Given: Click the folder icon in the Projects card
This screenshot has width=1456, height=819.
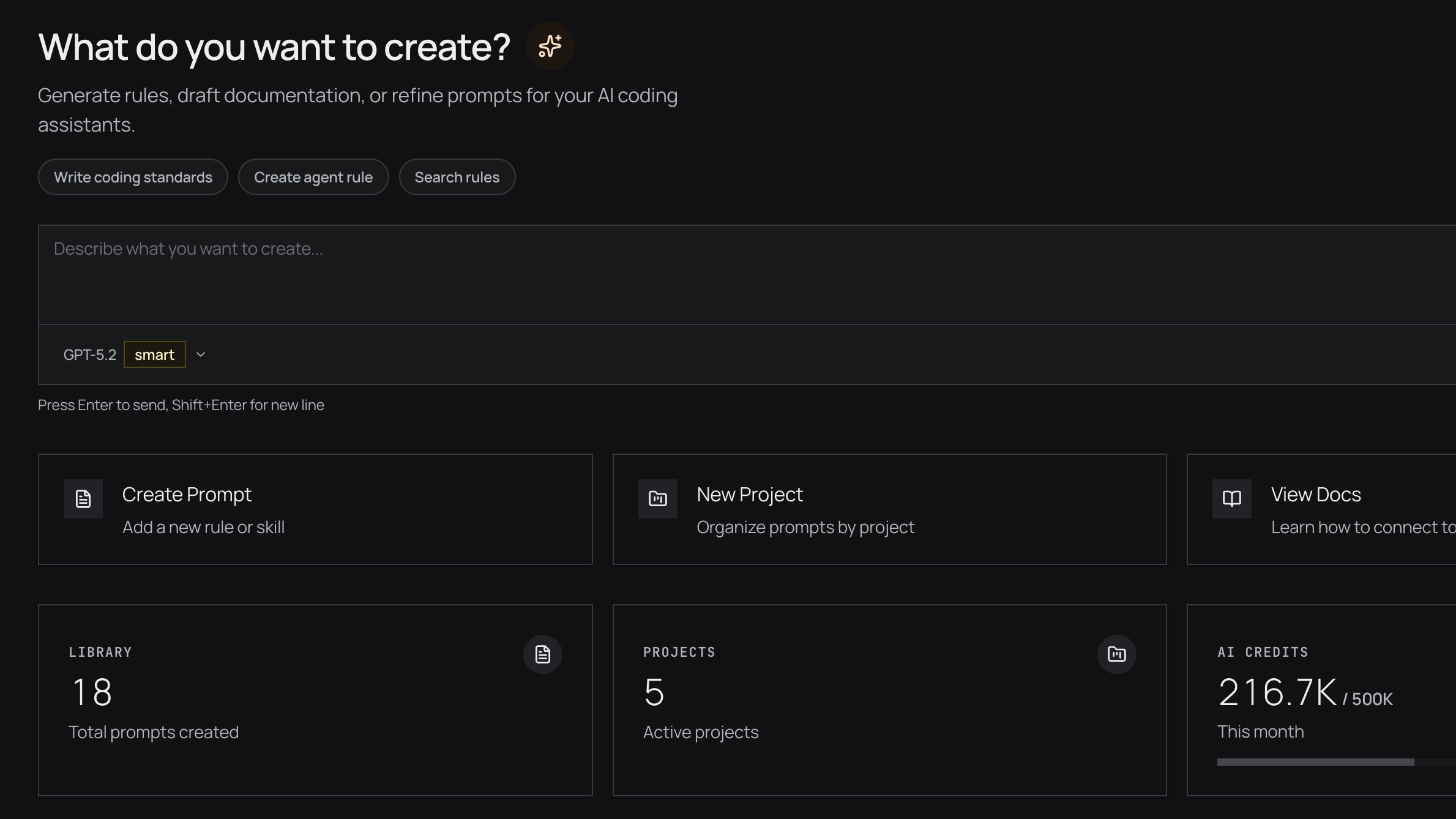Looking at the screenshot, I should 1116,654.
